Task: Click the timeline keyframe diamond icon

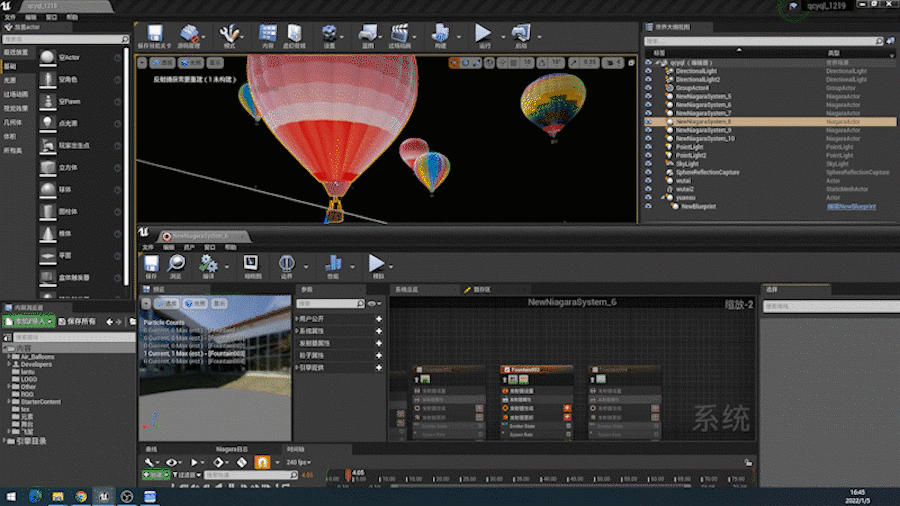Action: [218, 462]
